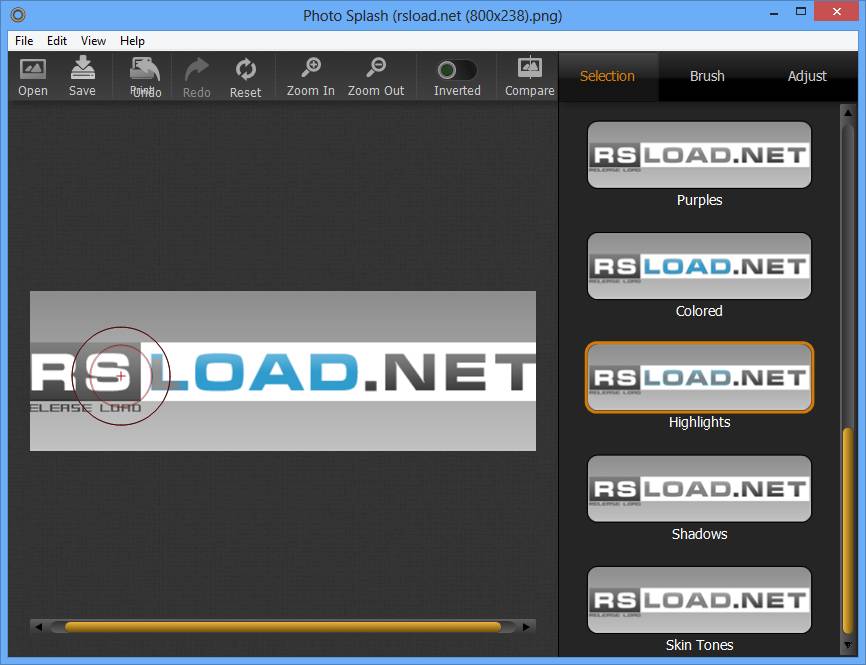Open the Edit menu

pos(56,41)
